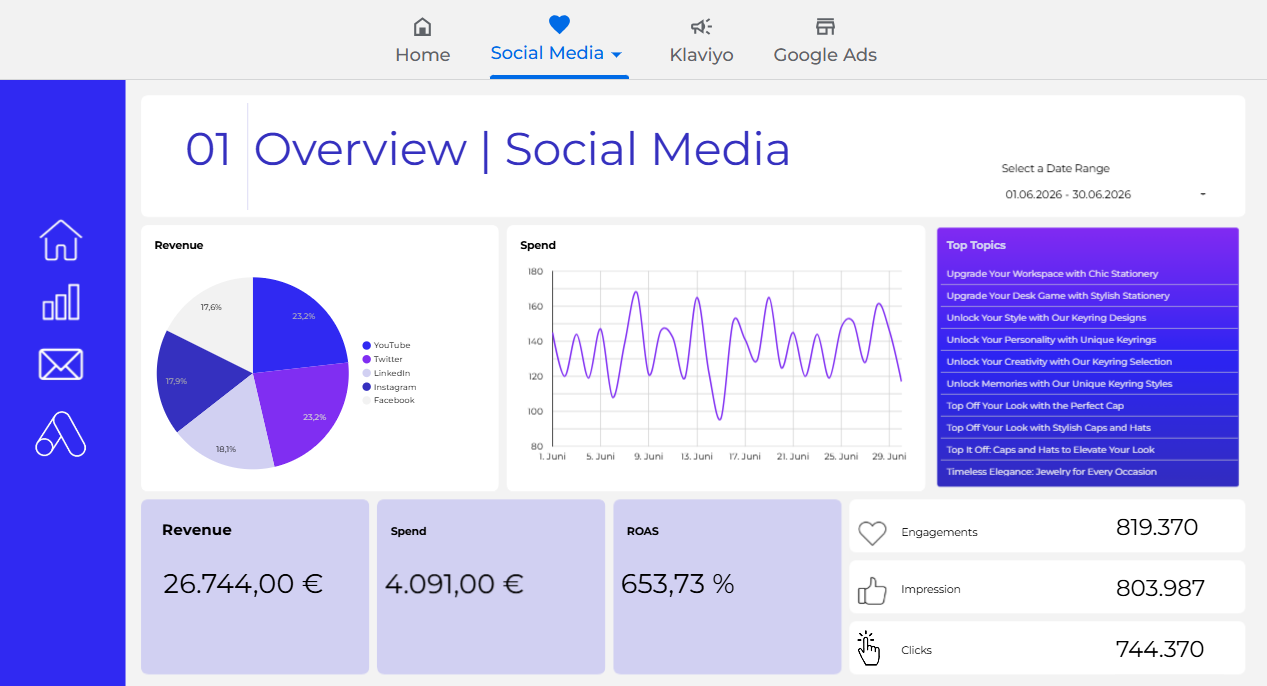Click the '01 Overview | Social Media' heading

488,149
